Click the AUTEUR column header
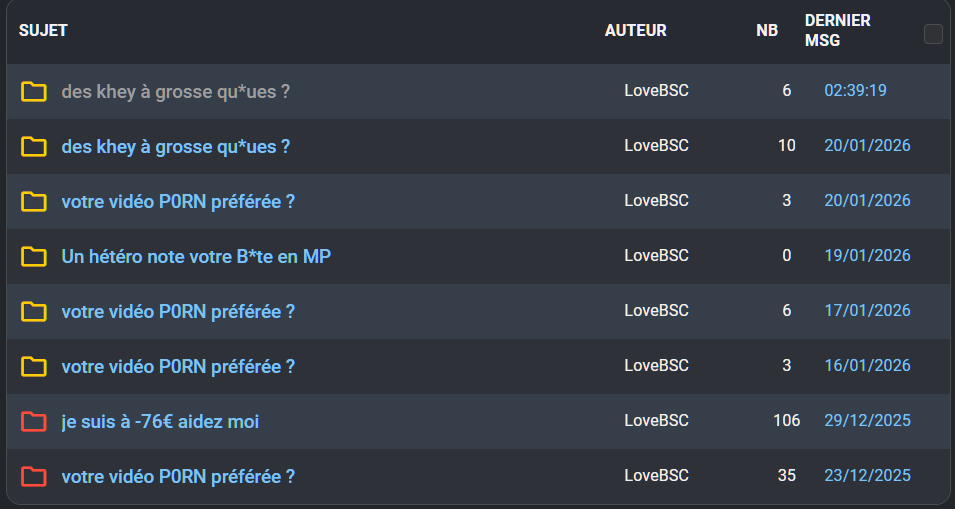Screen dimensions: 955x509 (635, 31)
